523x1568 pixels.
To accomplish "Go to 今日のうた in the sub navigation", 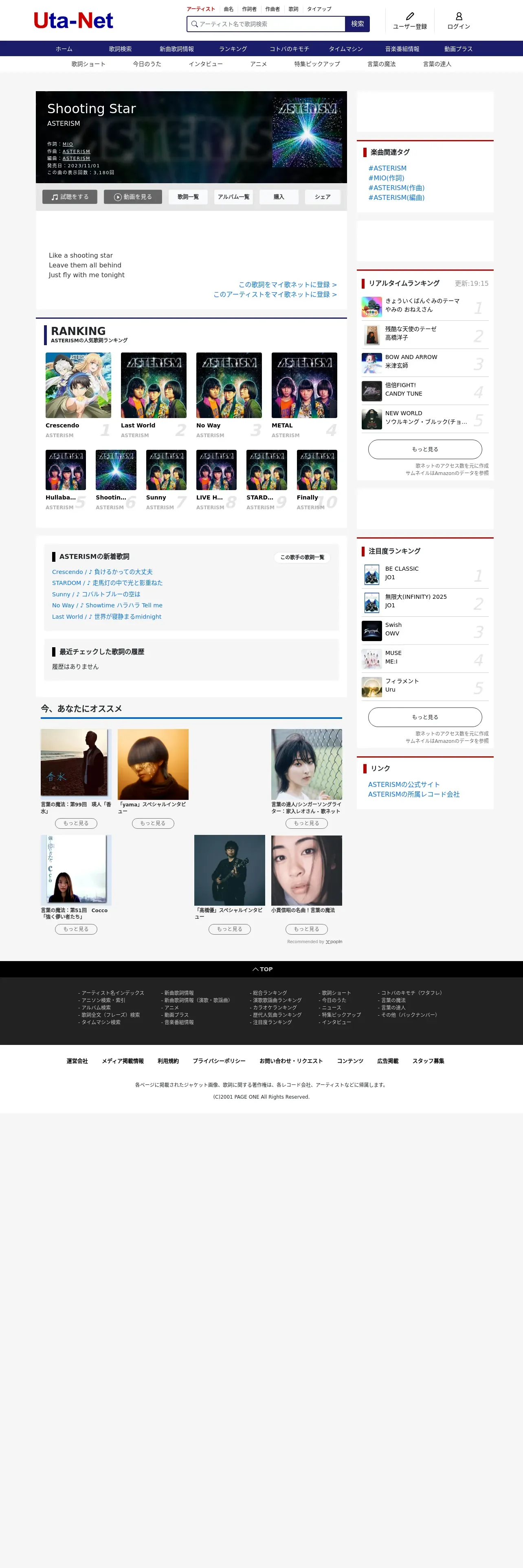I will (x=147, y=64).
